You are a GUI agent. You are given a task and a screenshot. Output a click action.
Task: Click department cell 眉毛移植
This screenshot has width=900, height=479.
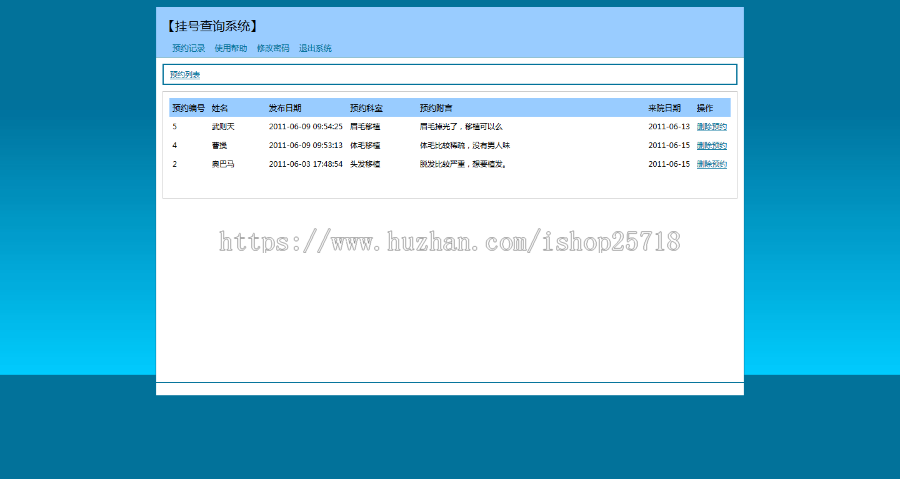[x=365, y=127]
